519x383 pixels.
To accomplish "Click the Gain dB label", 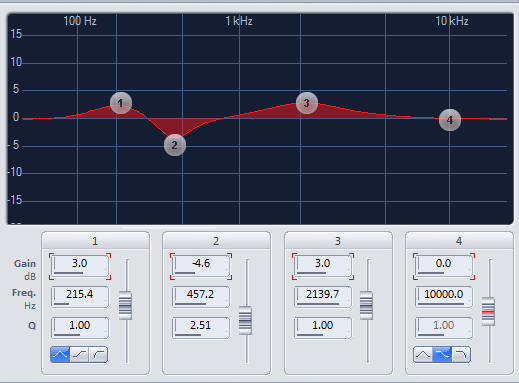I will 25,270.
